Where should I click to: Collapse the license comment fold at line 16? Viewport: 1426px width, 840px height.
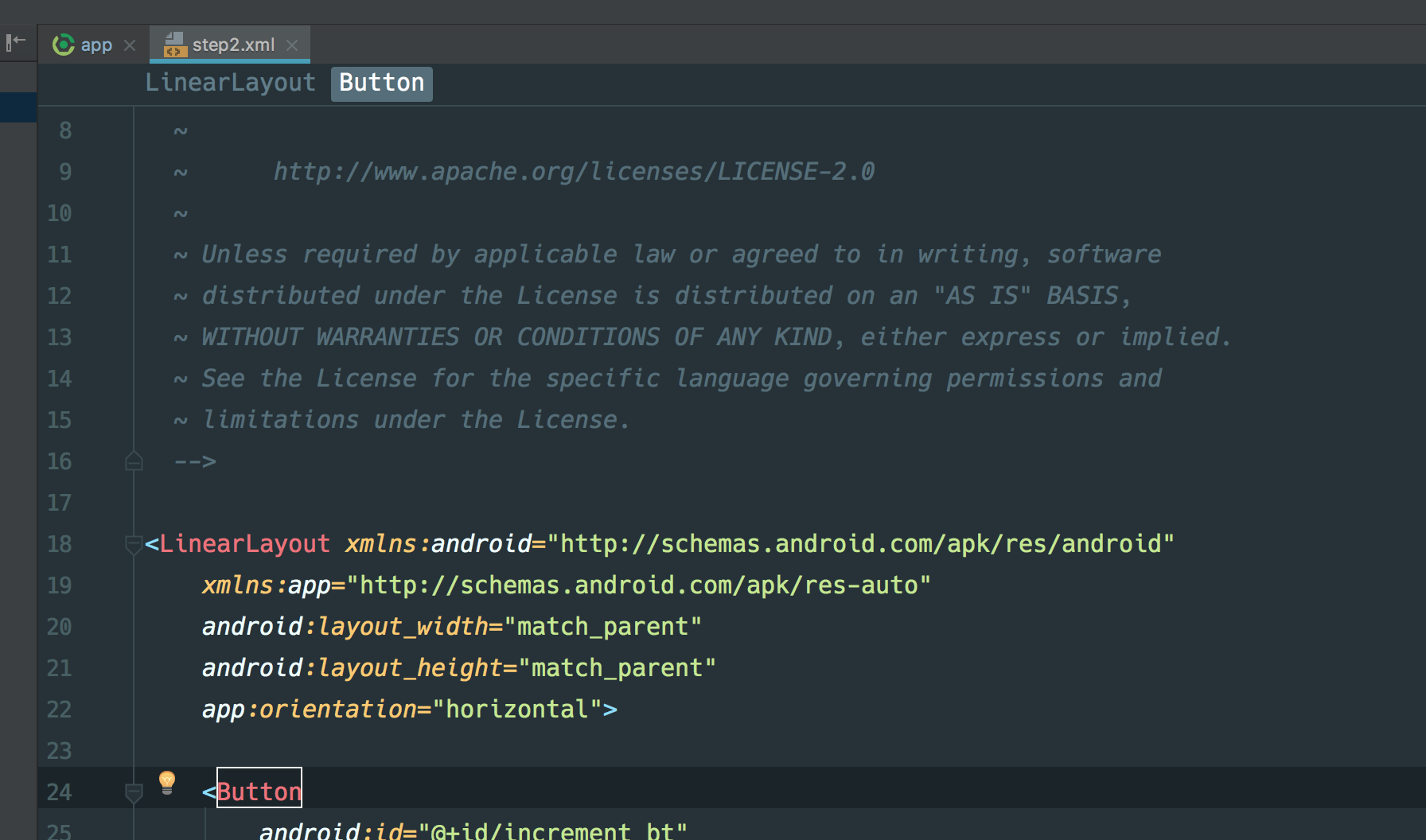pyautogui.click(x=134, y=460)
